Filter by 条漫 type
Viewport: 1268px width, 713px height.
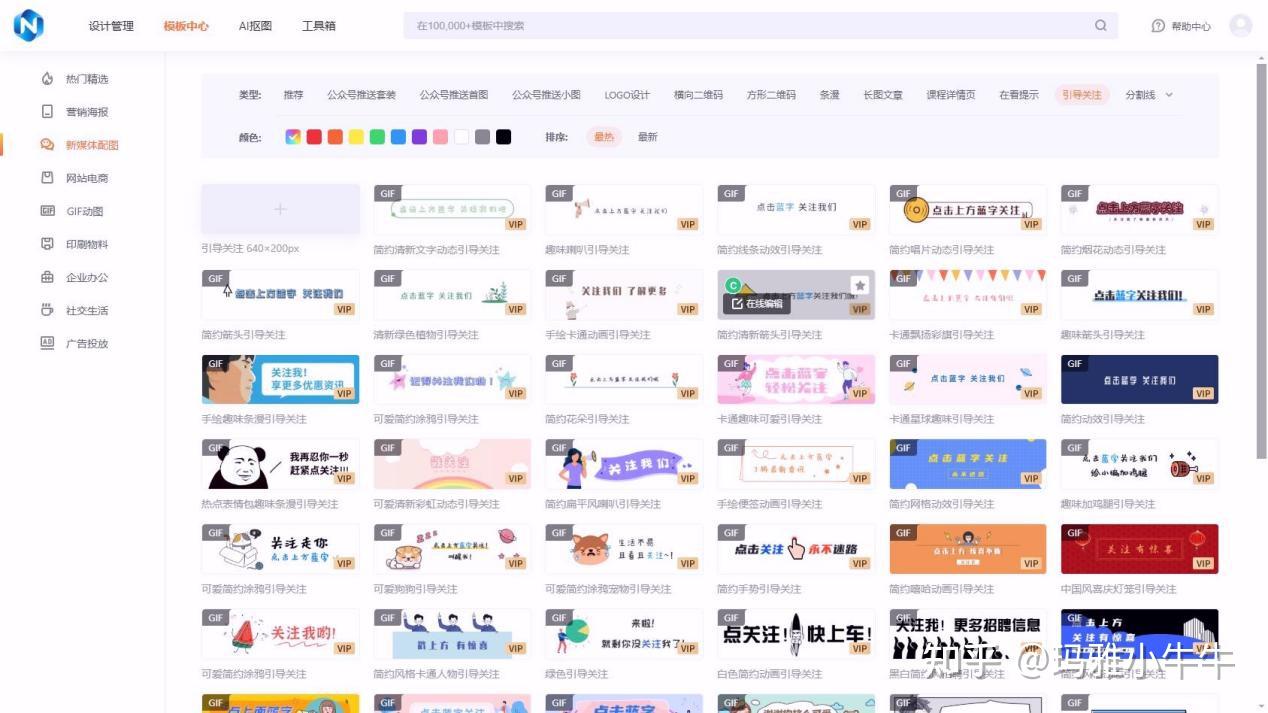pyautogui.click(x=829, y=95)
